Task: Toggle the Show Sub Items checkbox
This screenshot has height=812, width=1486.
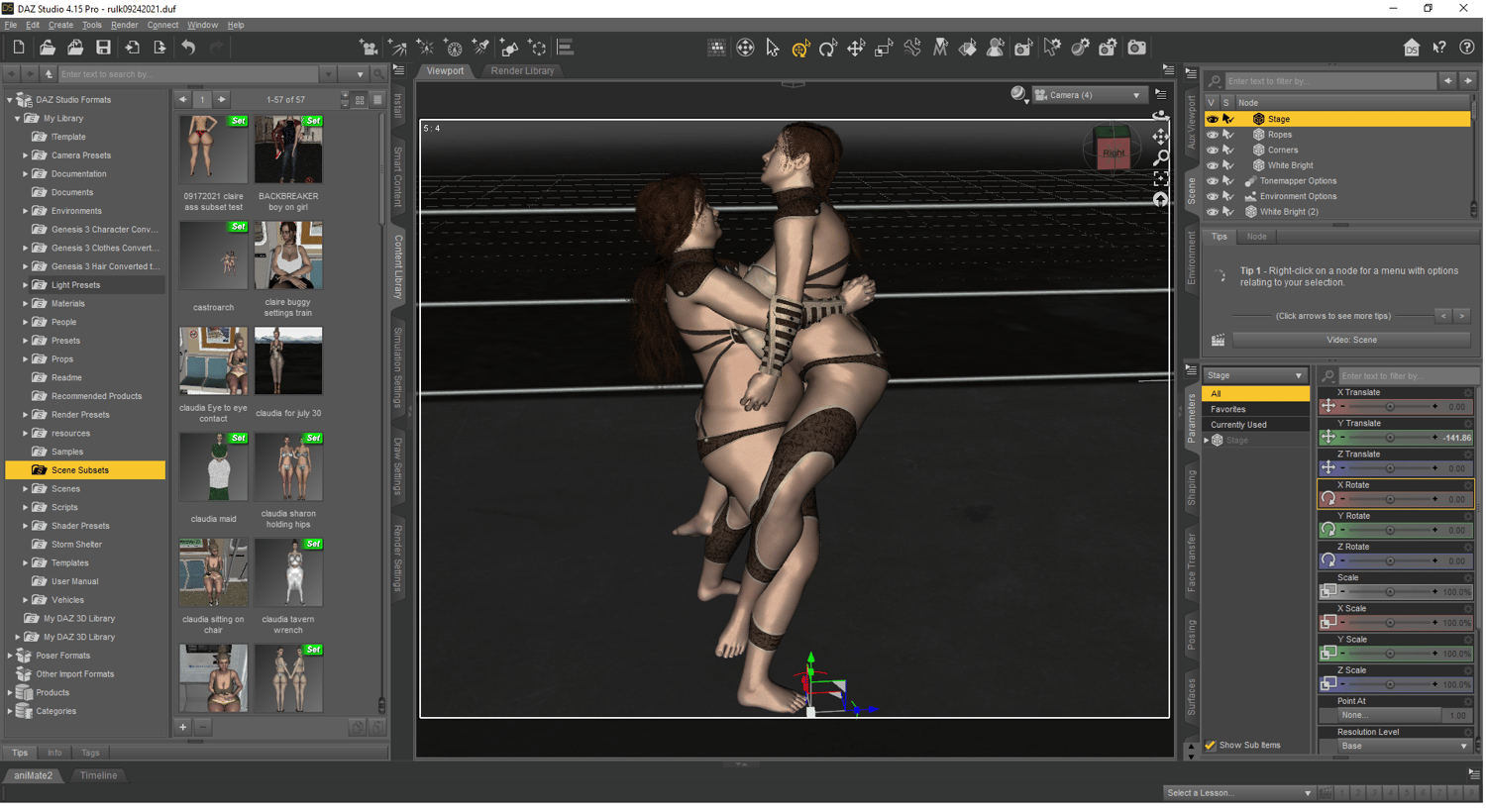Action: [1210, 746]
